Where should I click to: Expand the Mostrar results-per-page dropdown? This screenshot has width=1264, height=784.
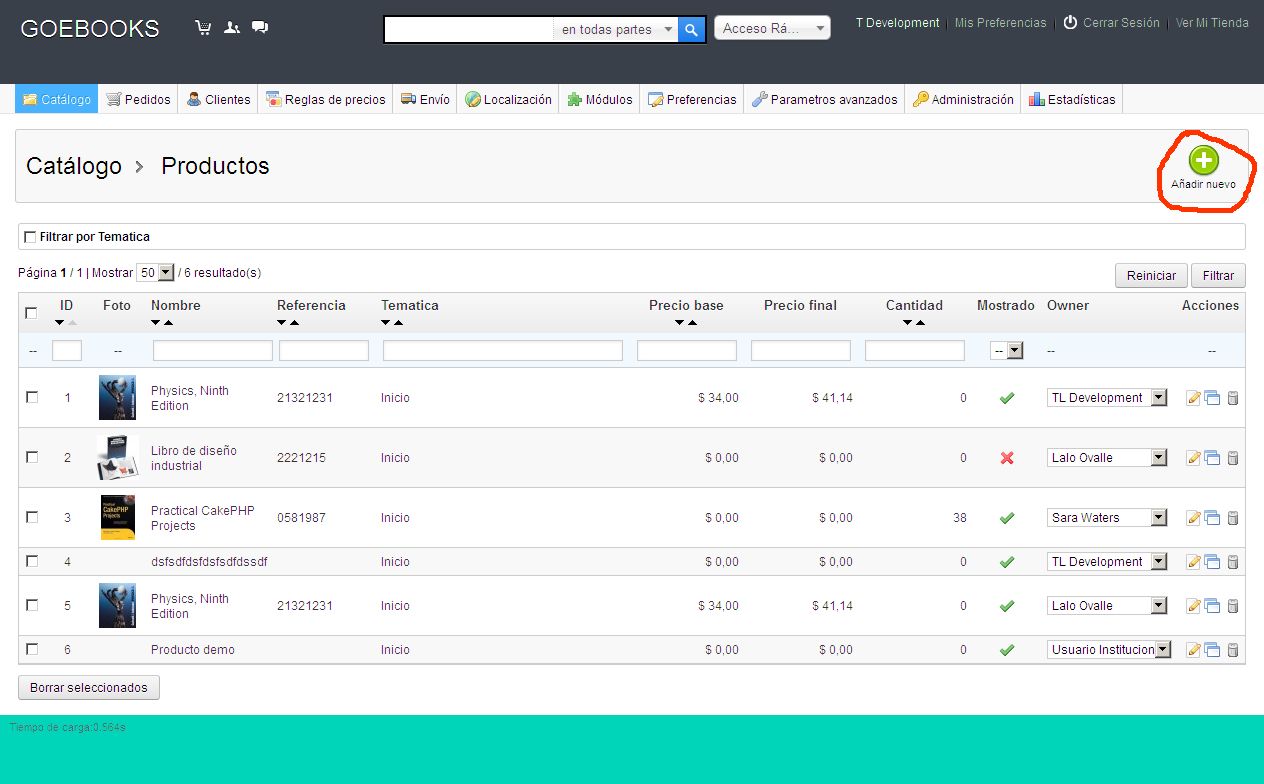point(155,273)
